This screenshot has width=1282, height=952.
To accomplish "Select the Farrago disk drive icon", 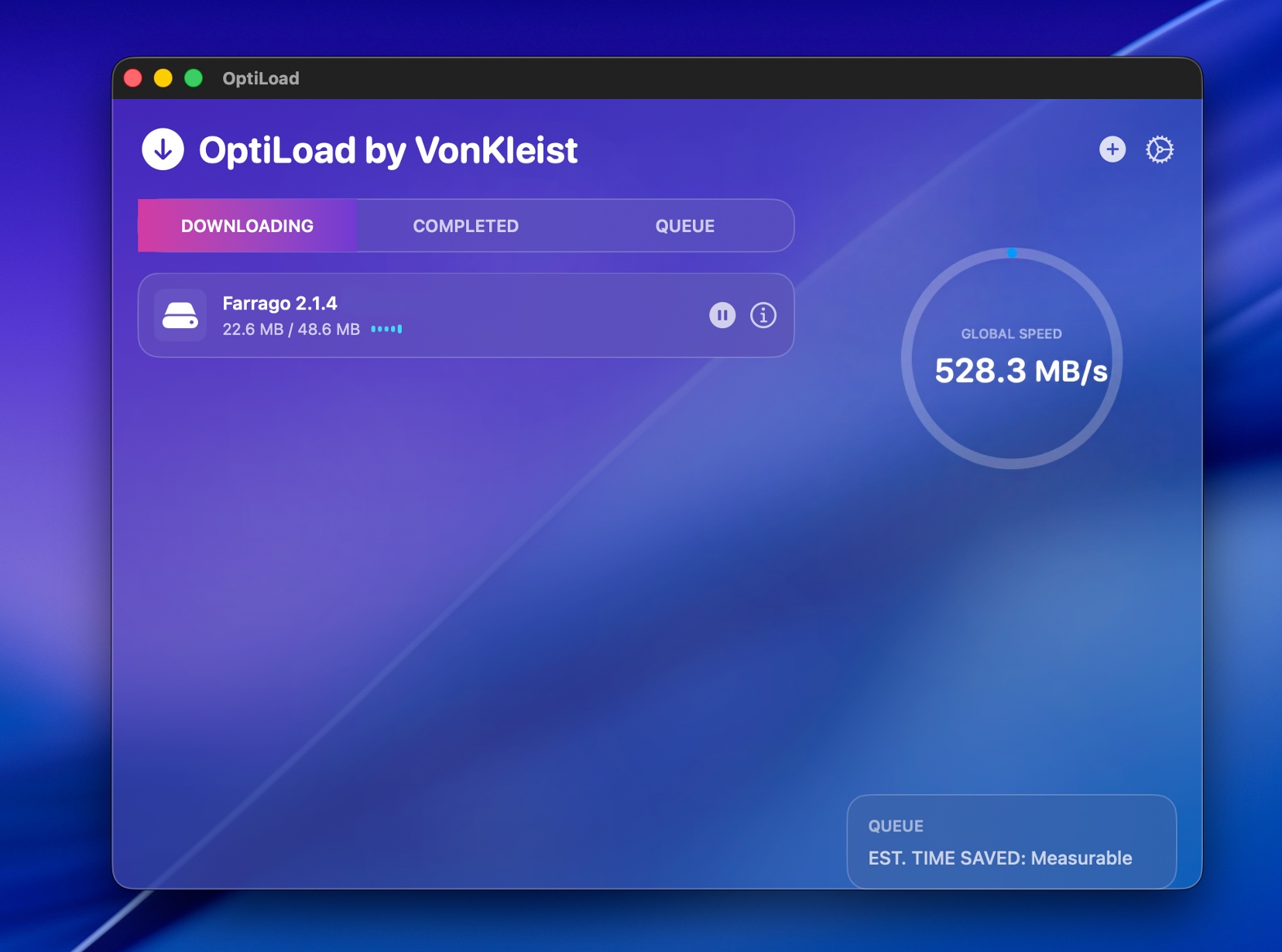I will point(180,315).
